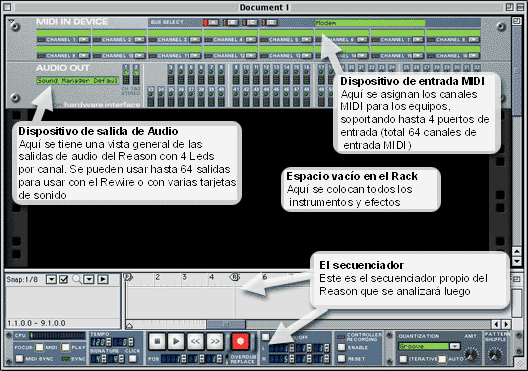The height and width of the screenshot is (371, 528).
Task: Click the sequencer scroll left arrow
Action: click(x=496, y=325)
